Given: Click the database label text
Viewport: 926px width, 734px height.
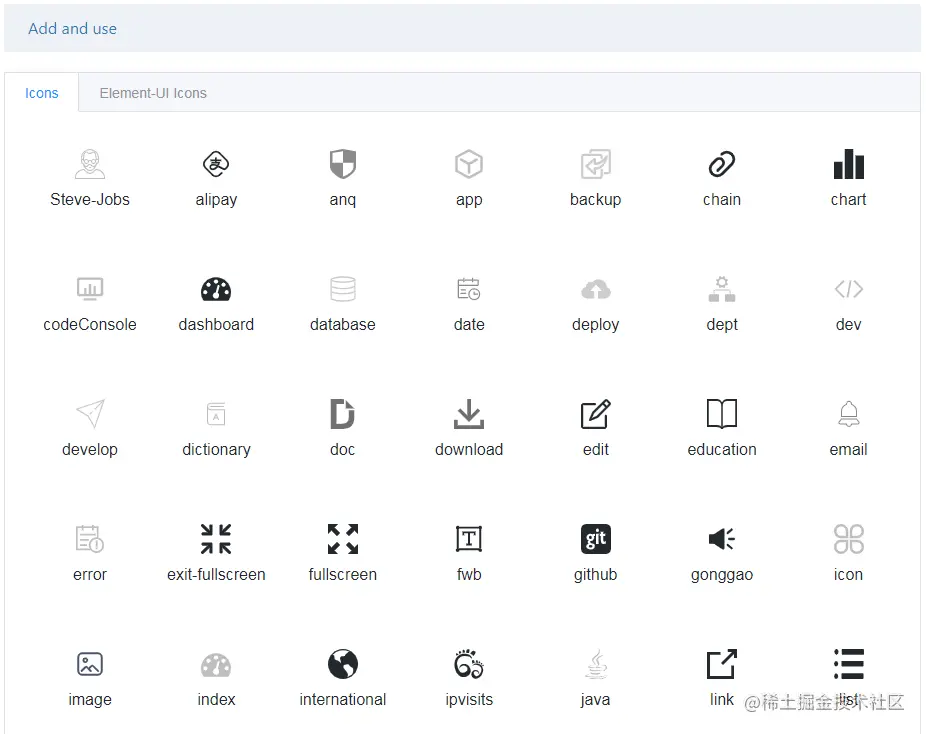Looking at the screenshot, I should pos(343,324).
